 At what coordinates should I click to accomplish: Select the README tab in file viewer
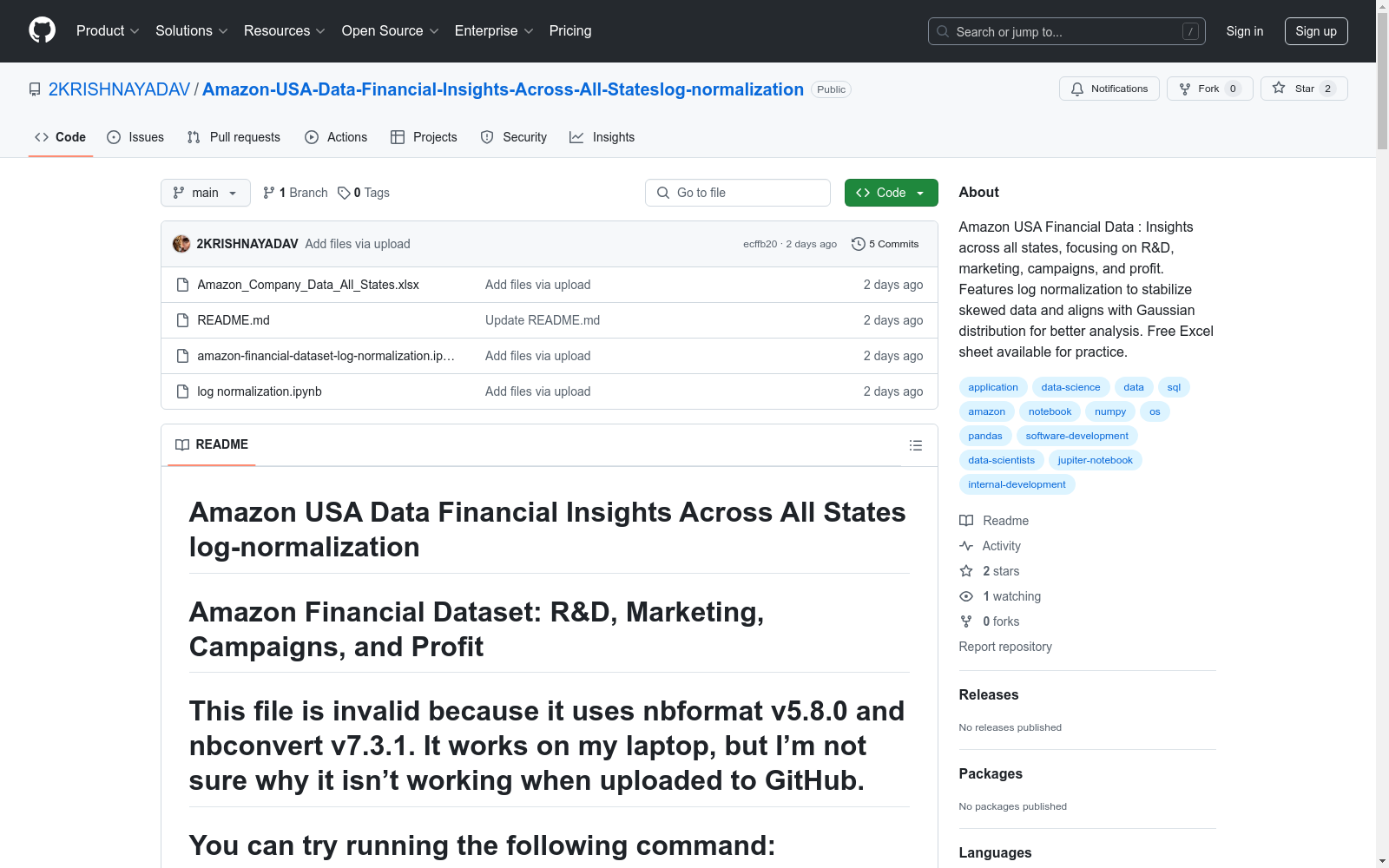pos(212,444)
